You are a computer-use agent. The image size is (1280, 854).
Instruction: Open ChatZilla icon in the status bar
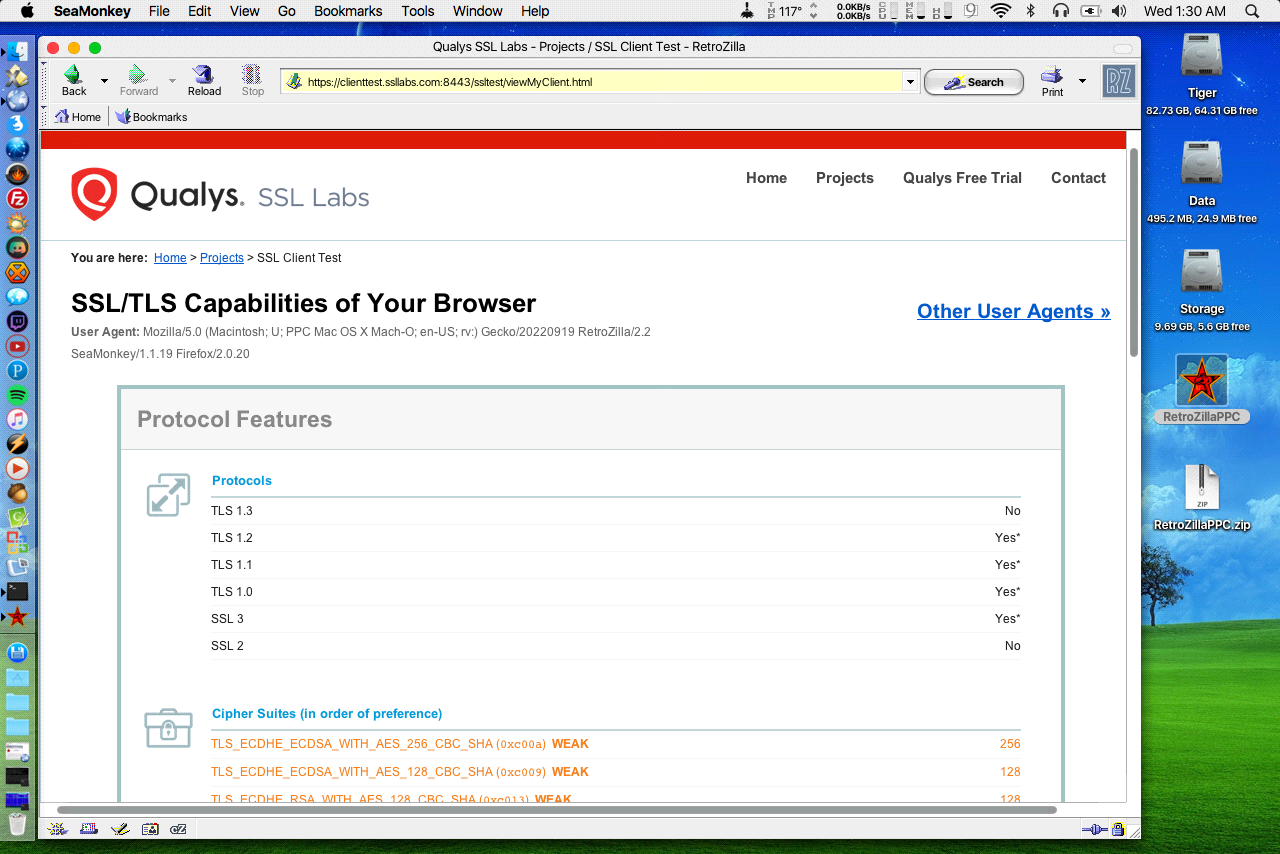(x=178, y=828)
